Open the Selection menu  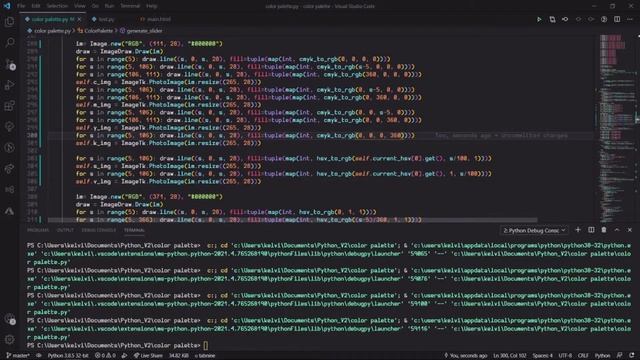click(57, 6)
